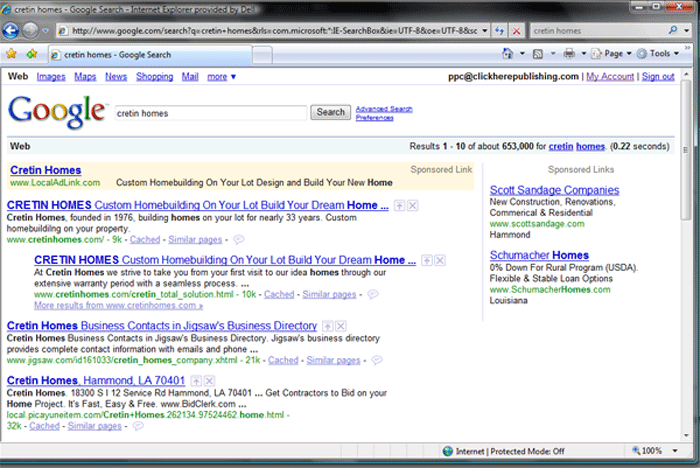Open the Print options dropdown arrow
This screenshot has width=700, height=468.
(x=583, y=54)
